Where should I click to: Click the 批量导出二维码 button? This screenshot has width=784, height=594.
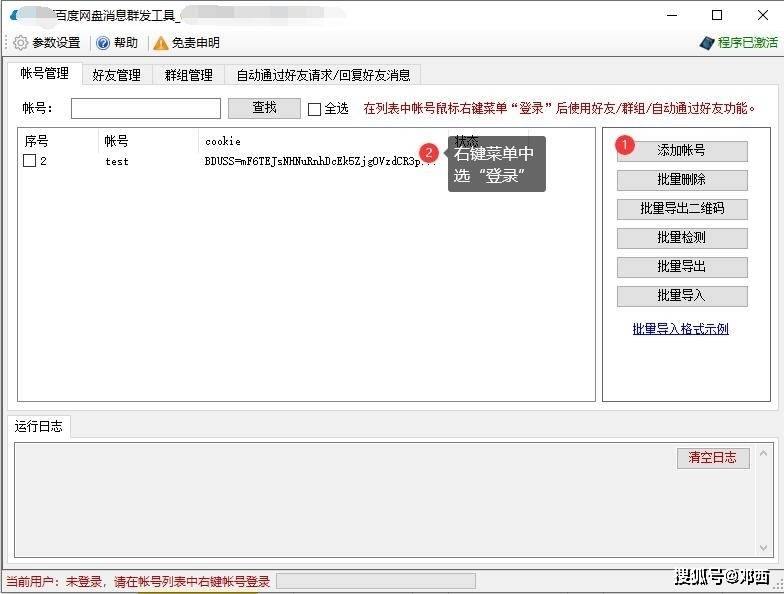(682, 208)
